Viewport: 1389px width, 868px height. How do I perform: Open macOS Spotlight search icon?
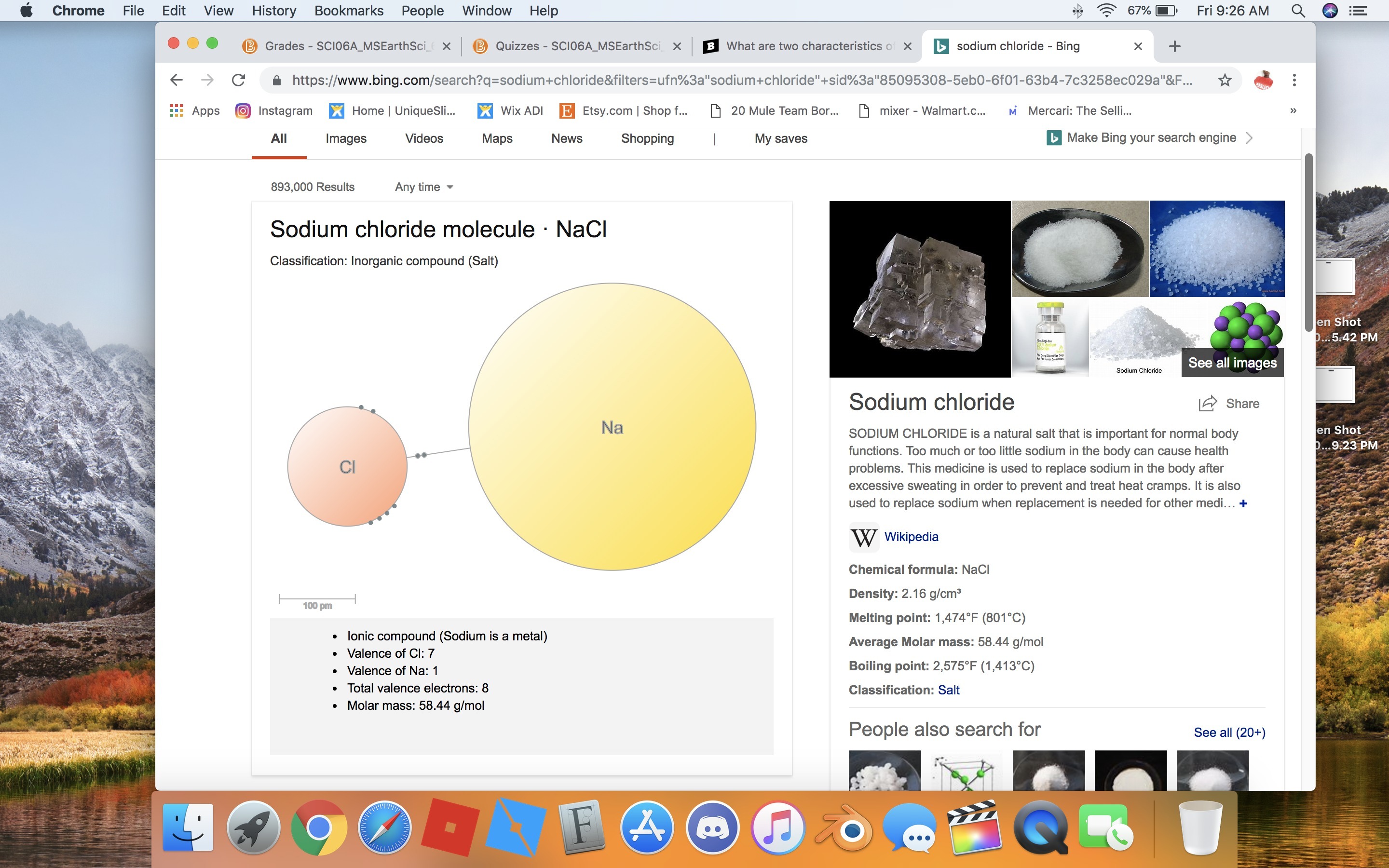(1298, 11)
